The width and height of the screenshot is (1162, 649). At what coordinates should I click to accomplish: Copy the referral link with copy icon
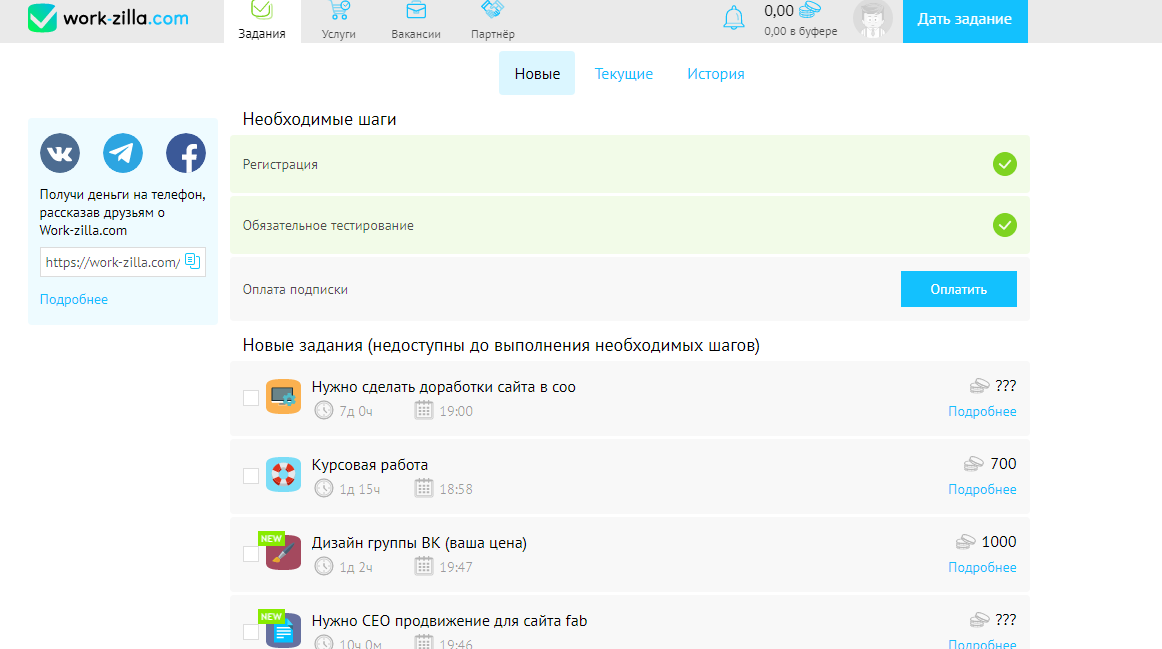click(193, 261)
